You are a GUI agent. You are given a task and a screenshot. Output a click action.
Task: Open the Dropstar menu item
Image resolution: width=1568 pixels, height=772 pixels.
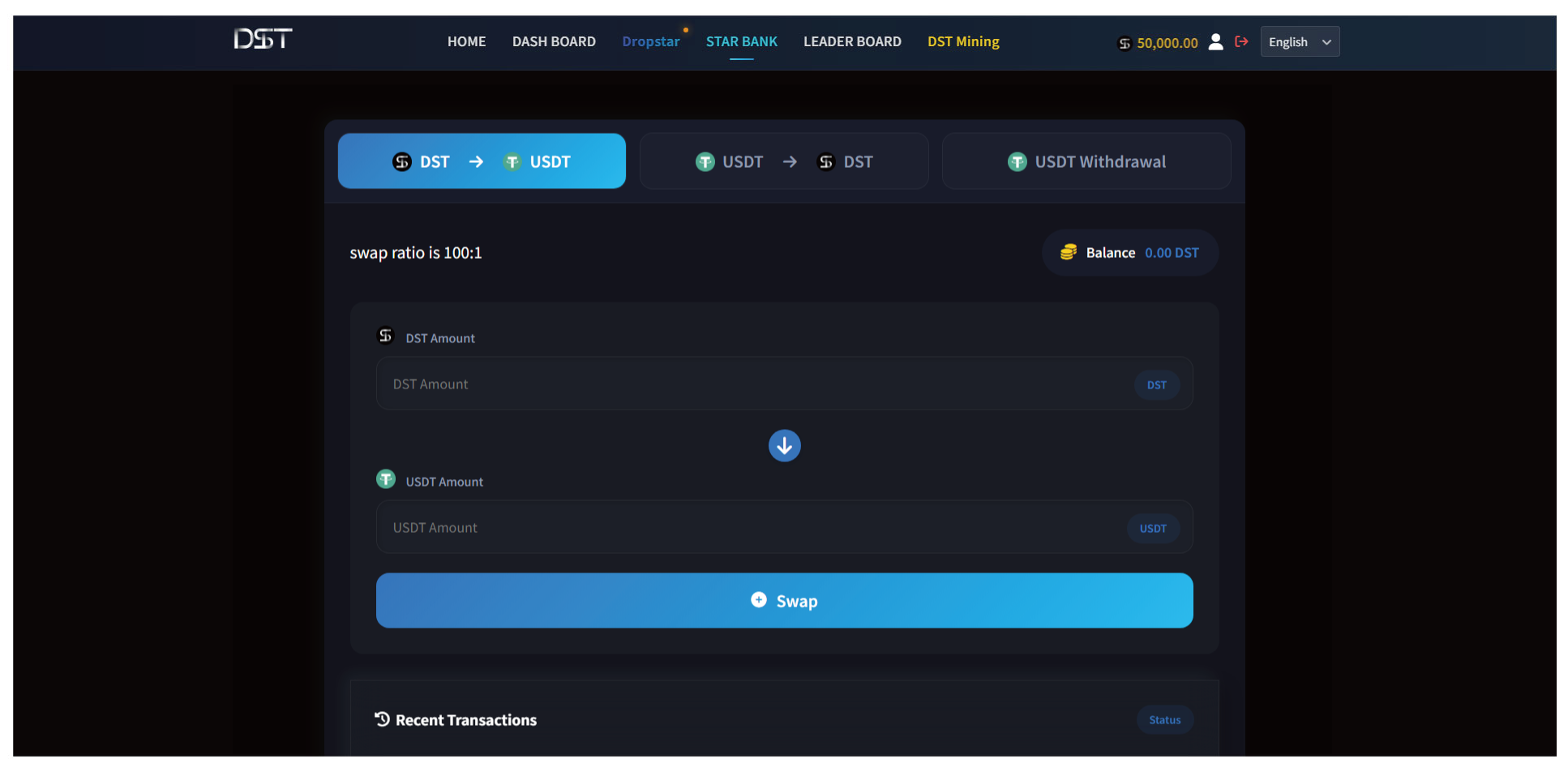650,41
